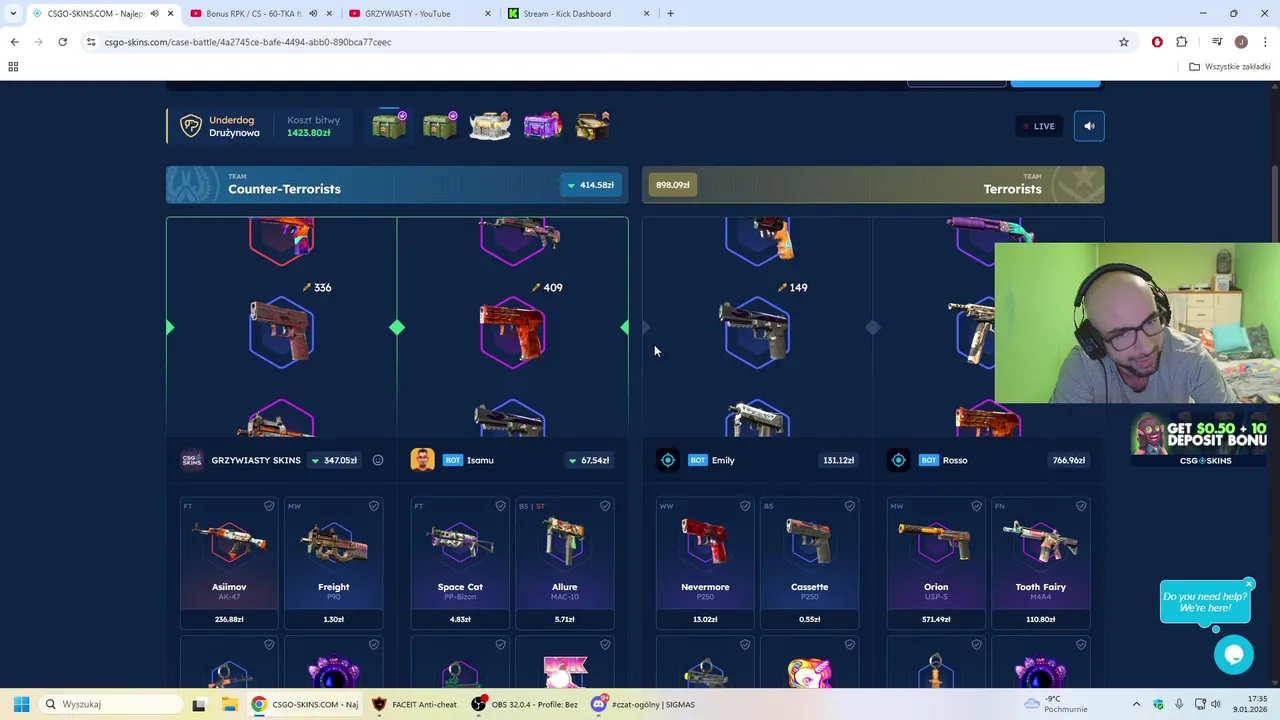Switch to Stream - Kick Dashboard tab
Image resolution: width=1280 pixels, height=720 pixels.
pos(567,14)
